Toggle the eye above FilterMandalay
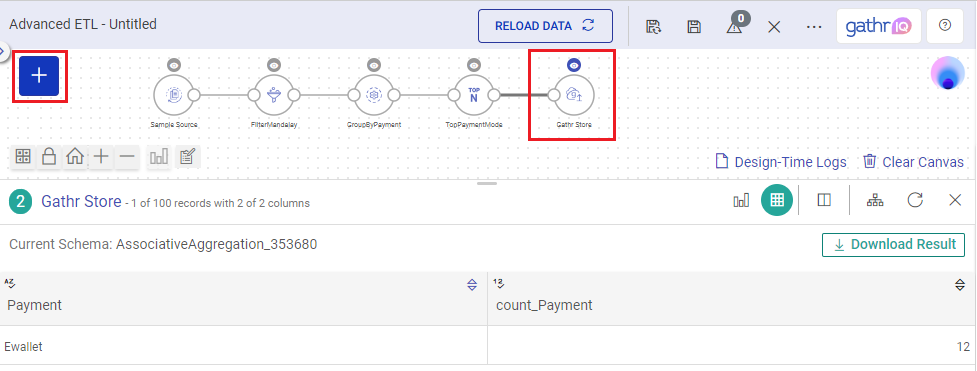 click(274, 65)
